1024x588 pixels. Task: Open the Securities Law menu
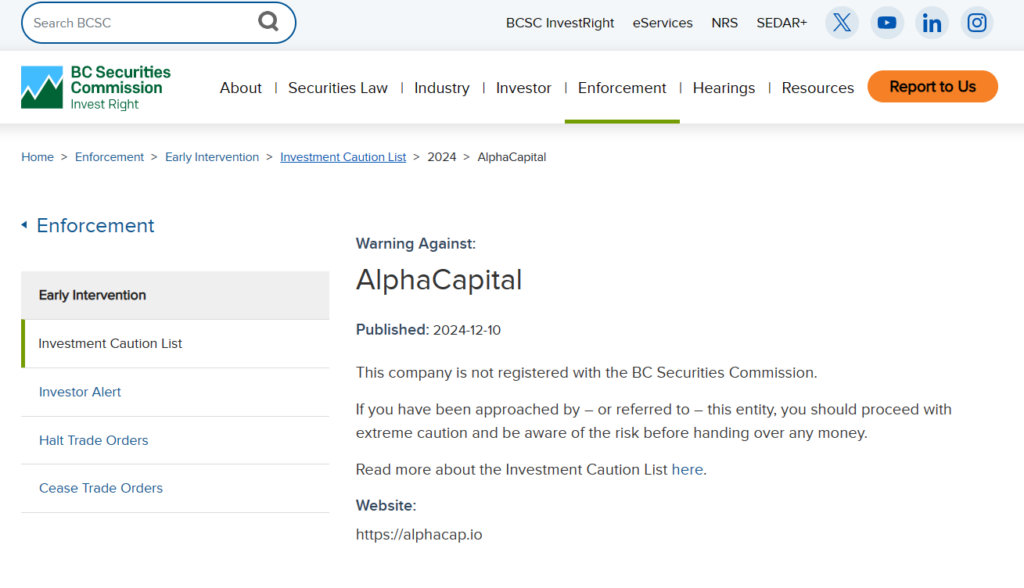tap(338, 88)
